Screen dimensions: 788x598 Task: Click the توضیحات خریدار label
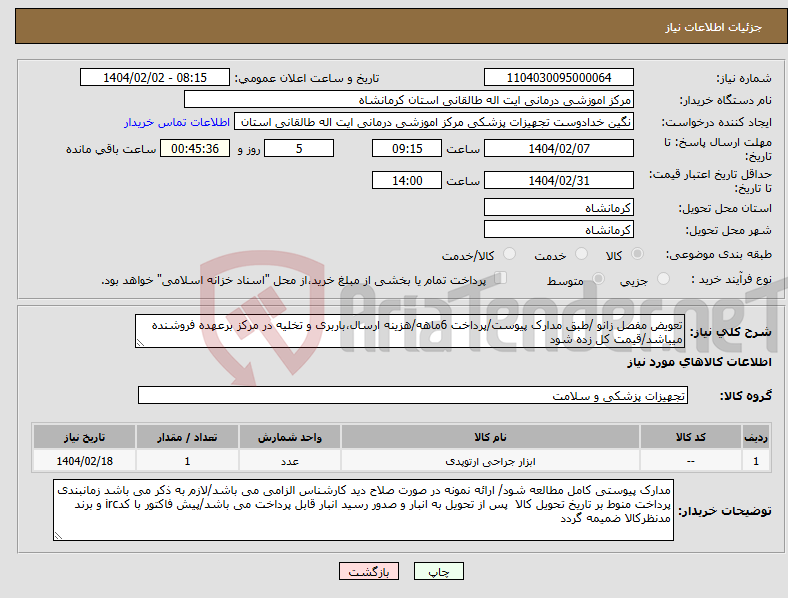(725, 511)
